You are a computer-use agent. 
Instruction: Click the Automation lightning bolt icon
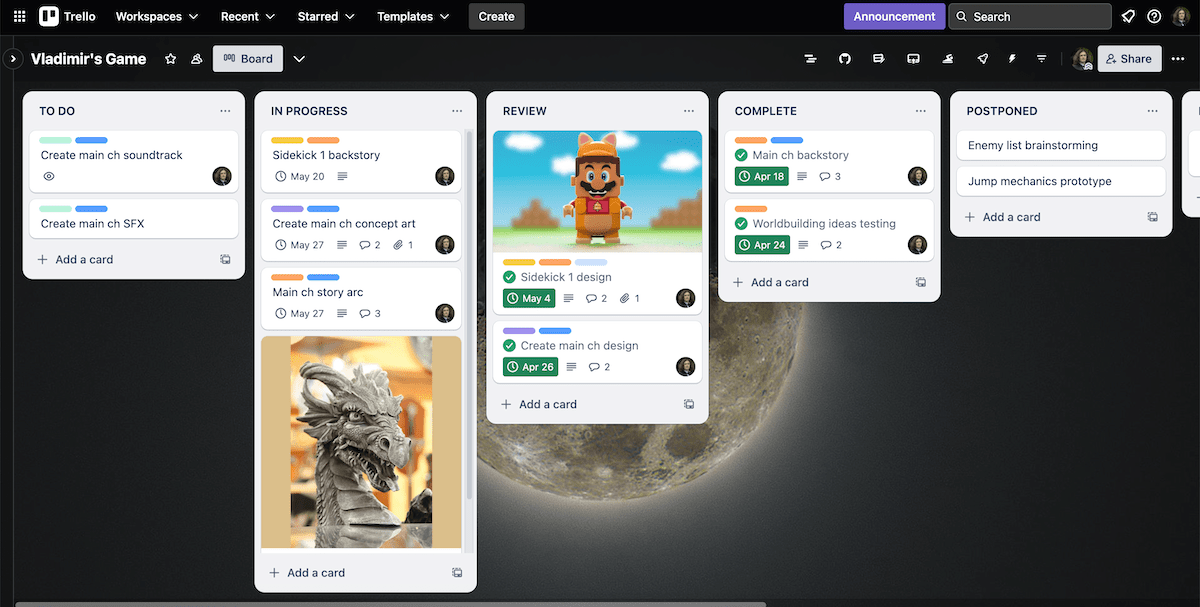point(1012,59)
